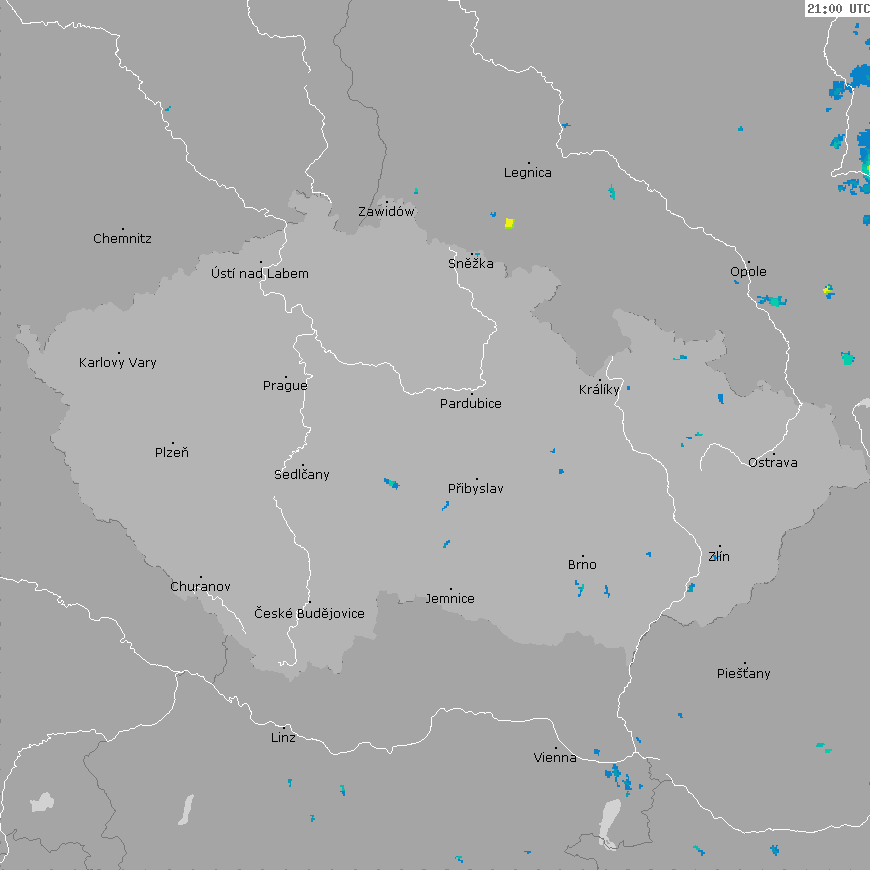Screen dimensions: 870x870
Task: Click the yellow radar echo southwest of Legnica
Action: [509, 223]
